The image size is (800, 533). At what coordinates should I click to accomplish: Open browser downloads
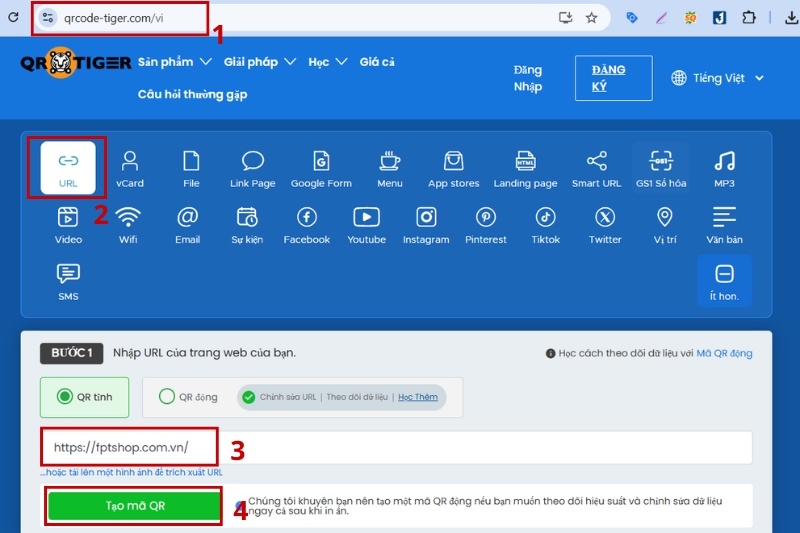(791, 18)
